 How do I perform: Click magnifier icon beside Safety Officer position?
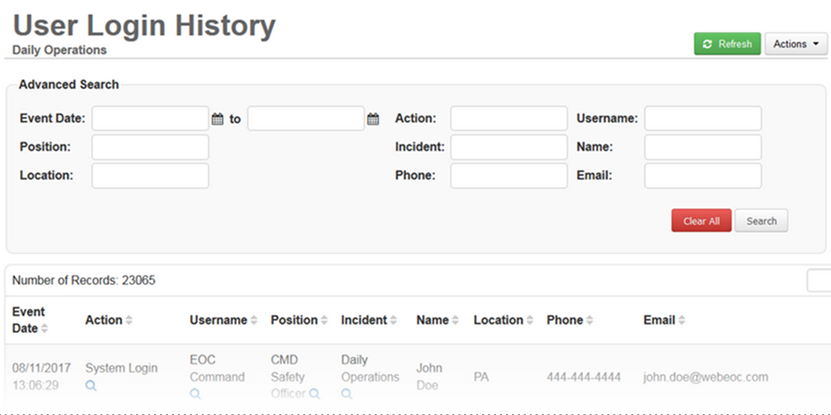[x=314, y=394]
